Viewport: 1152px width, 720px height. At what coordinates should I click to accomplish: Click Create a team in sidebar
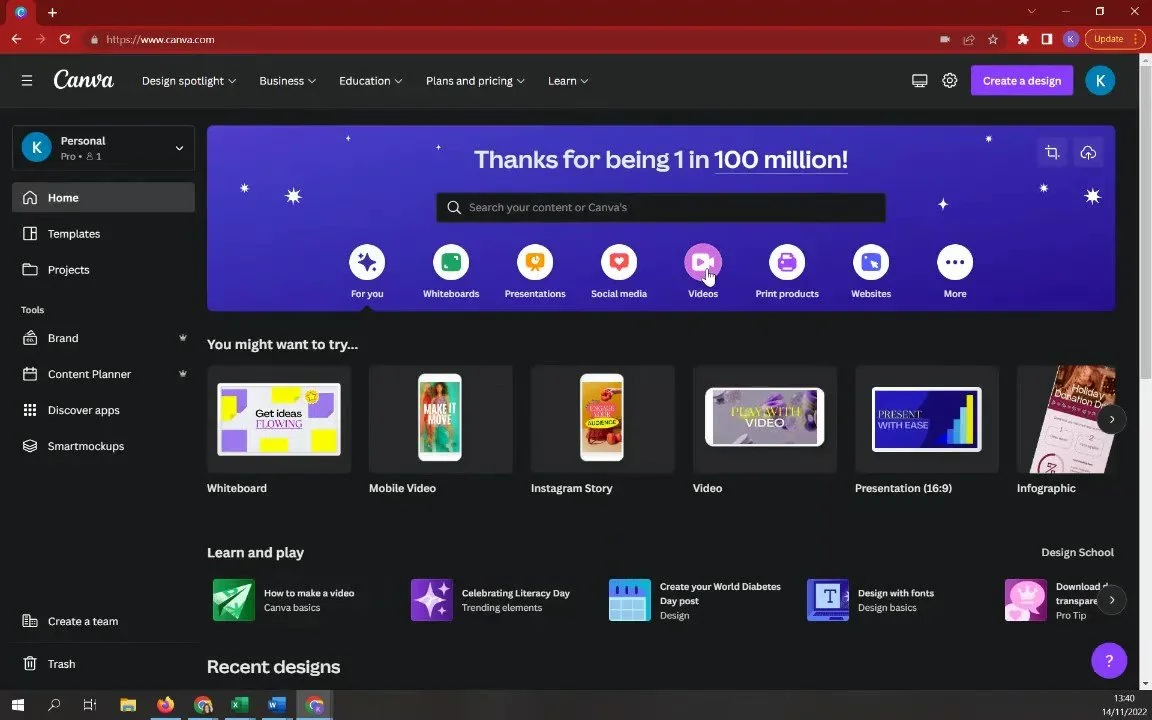tap(104, 621)
